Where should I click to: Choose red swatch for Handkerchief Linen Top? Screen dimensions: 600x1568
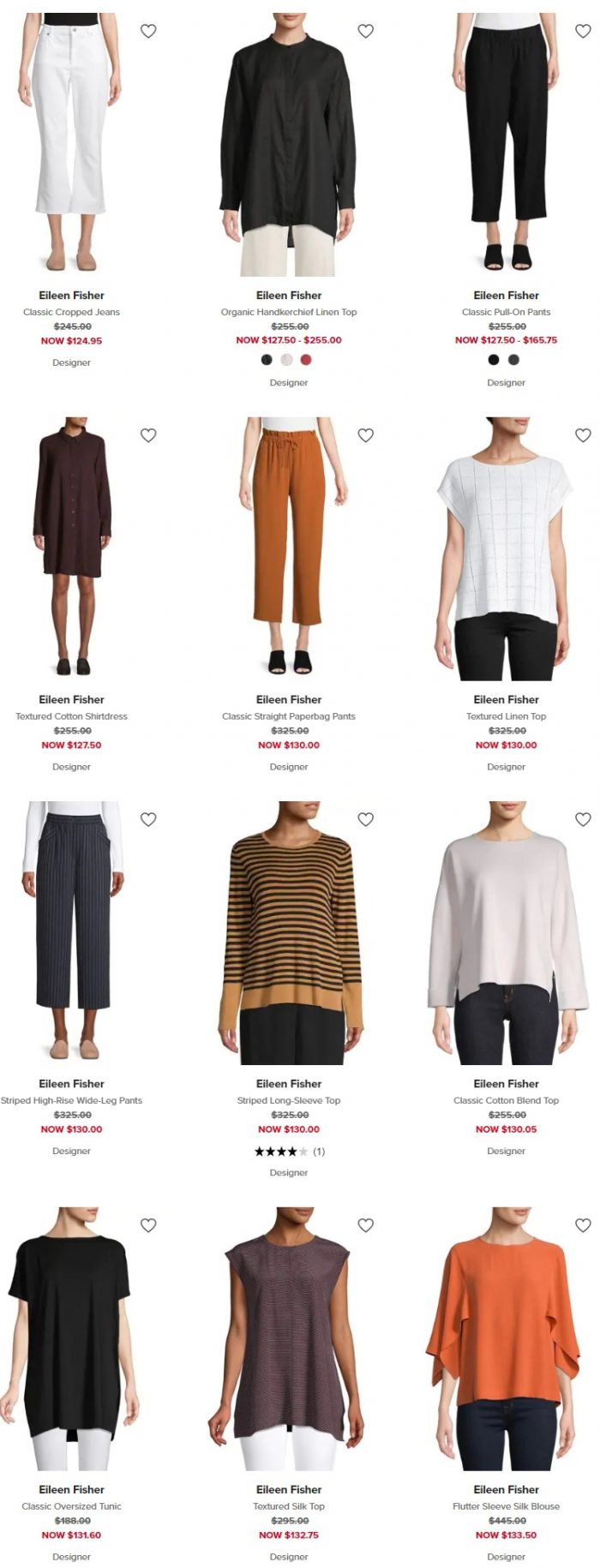tap(306, 360)
